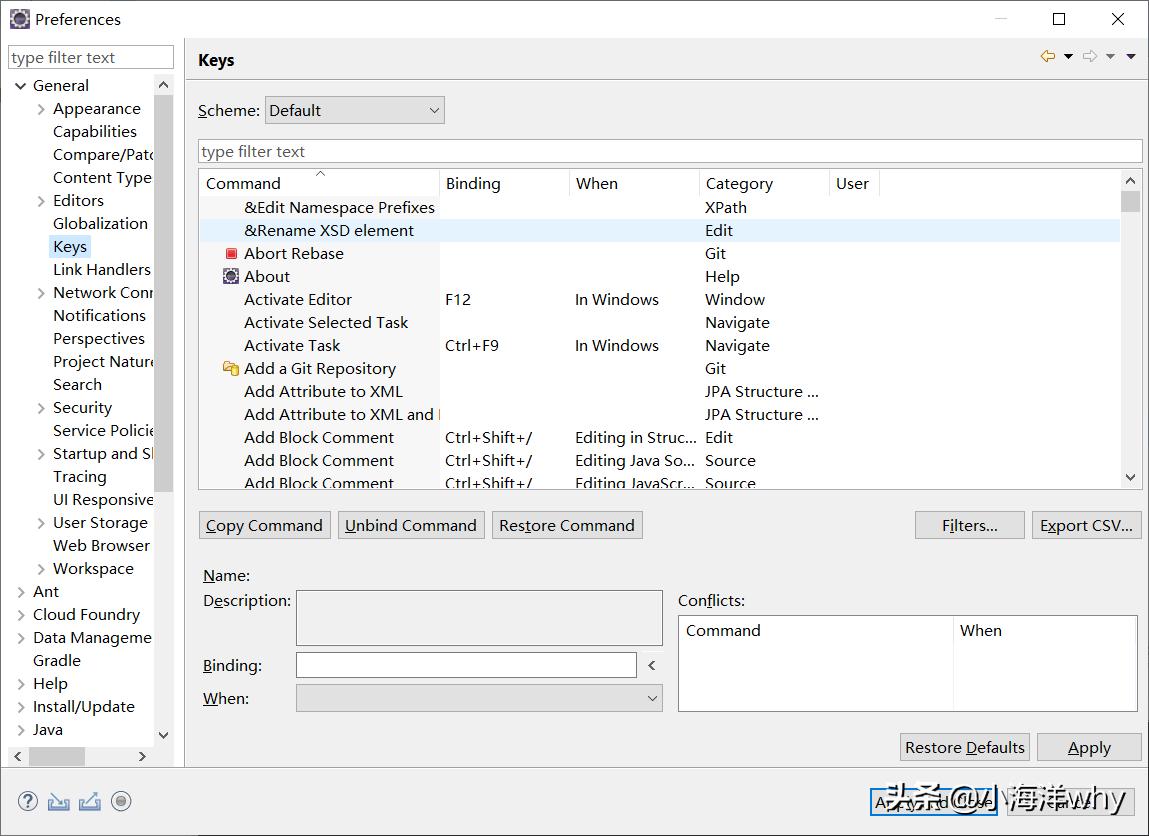This screenshot has height=836, width=1149.
Task: Click the Restore Defaults button
Action: click(x=964, y=748)
